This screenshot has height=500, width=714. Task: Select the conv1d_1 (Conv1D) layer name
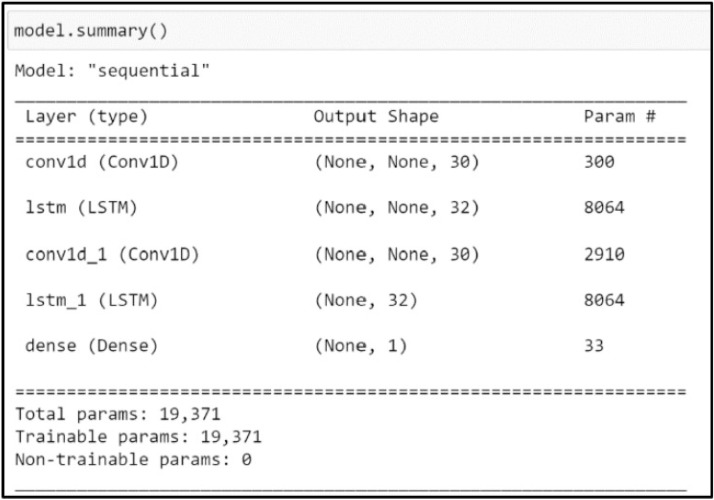(112, 255)
